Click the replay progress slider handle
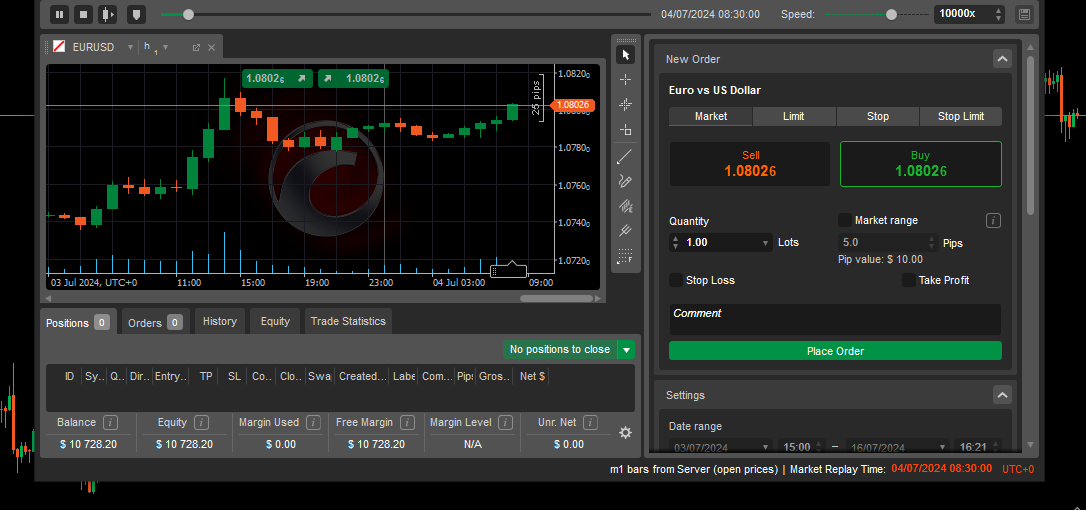 [x=188, y=14]
